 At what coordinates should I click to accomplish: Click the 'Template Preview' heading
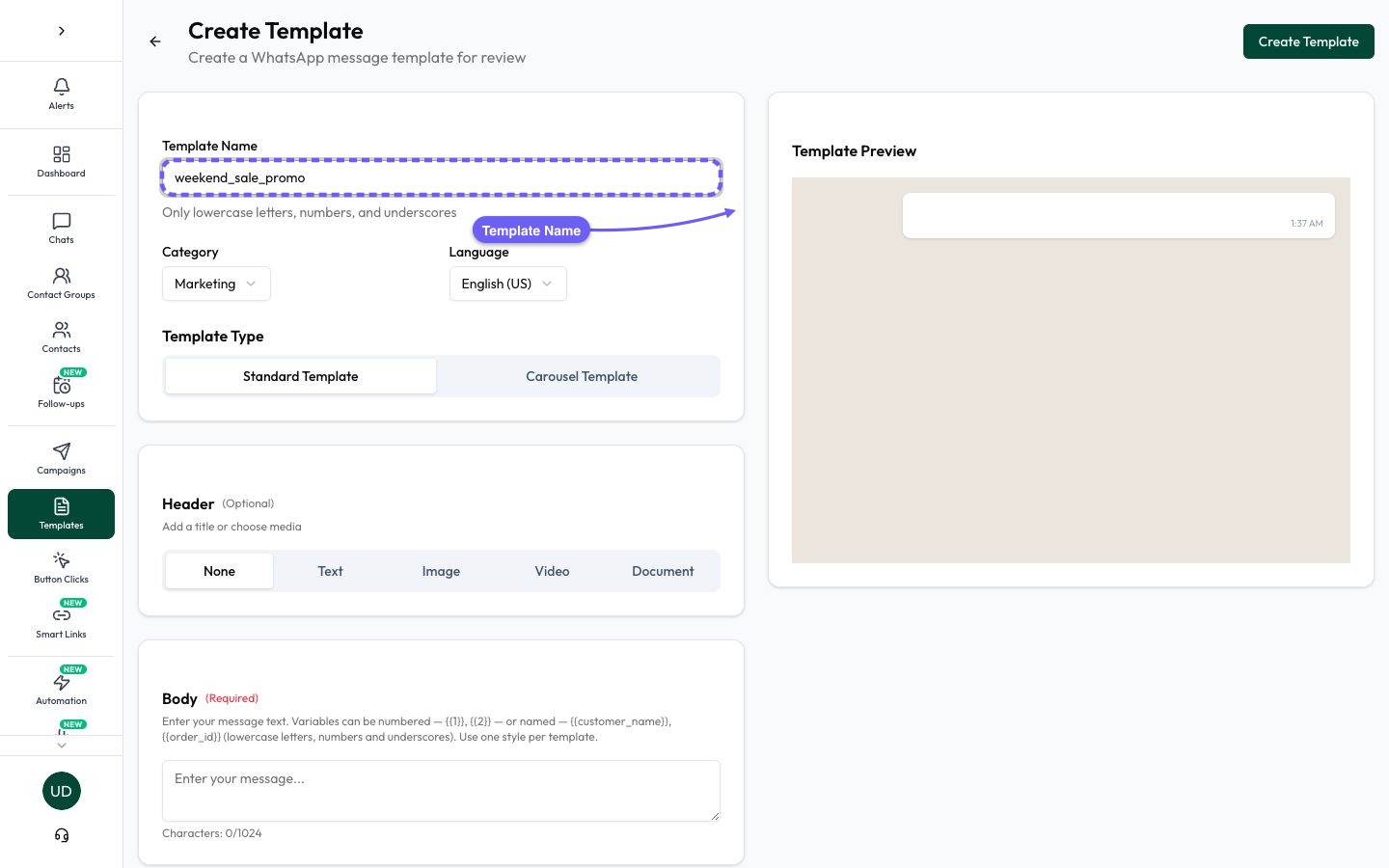tap(854, 150)
